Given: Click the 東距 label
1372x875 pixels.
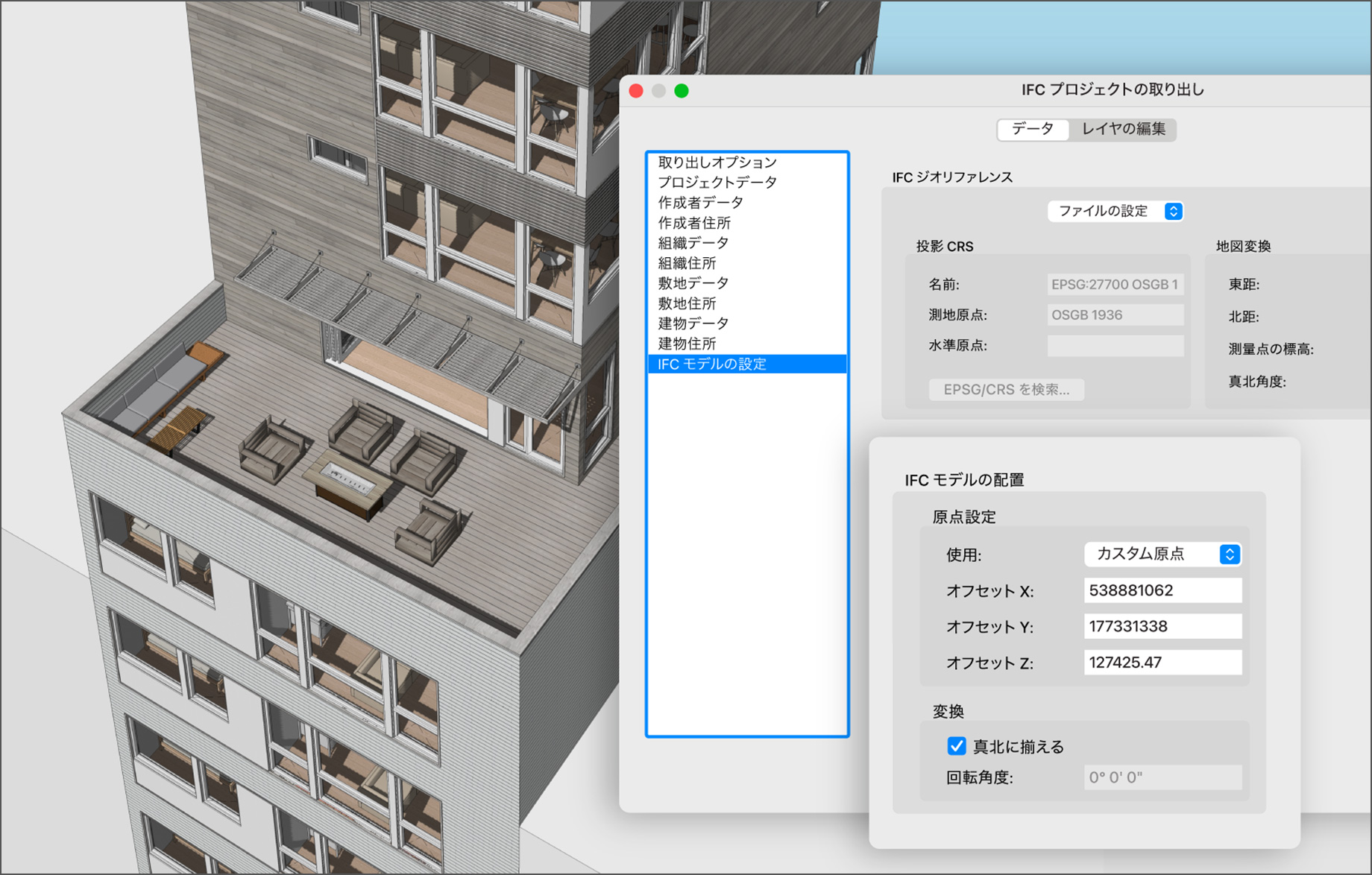Looking at the screenshot, I should pyautogui.click(x=1244, y=284).
